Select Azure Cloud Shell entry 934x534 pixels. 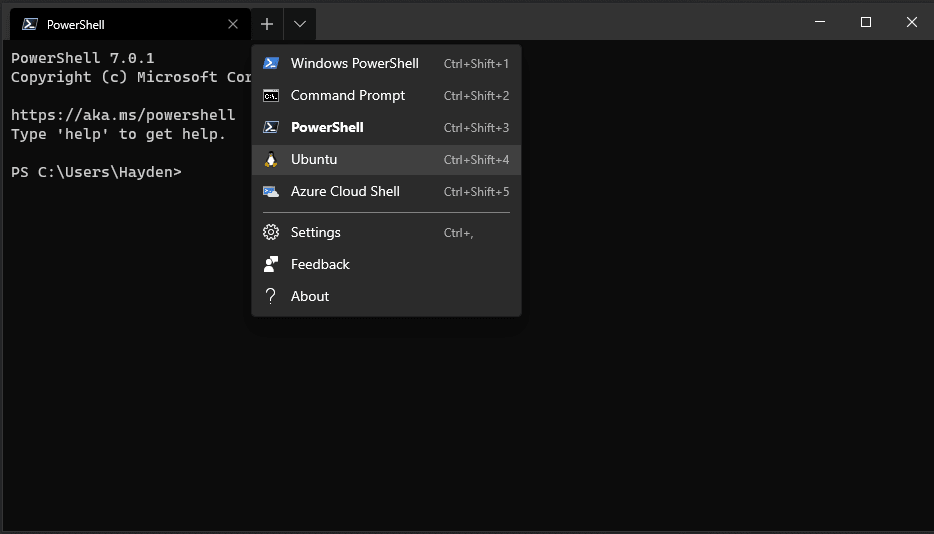pos(386,191)
